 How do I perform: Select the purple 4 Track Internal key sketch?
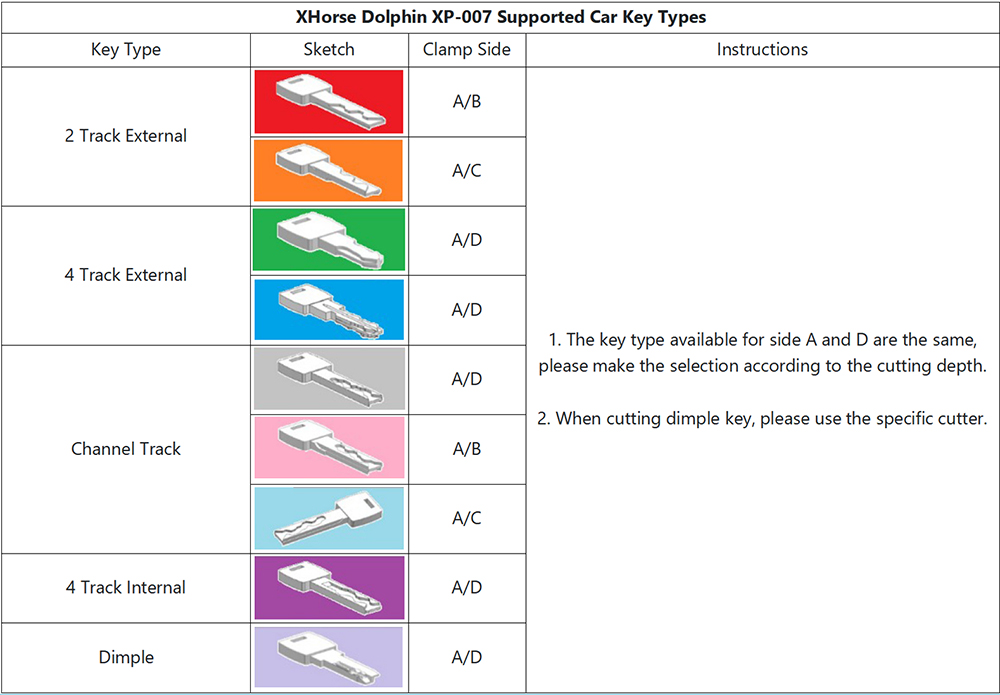pos(328,587)
